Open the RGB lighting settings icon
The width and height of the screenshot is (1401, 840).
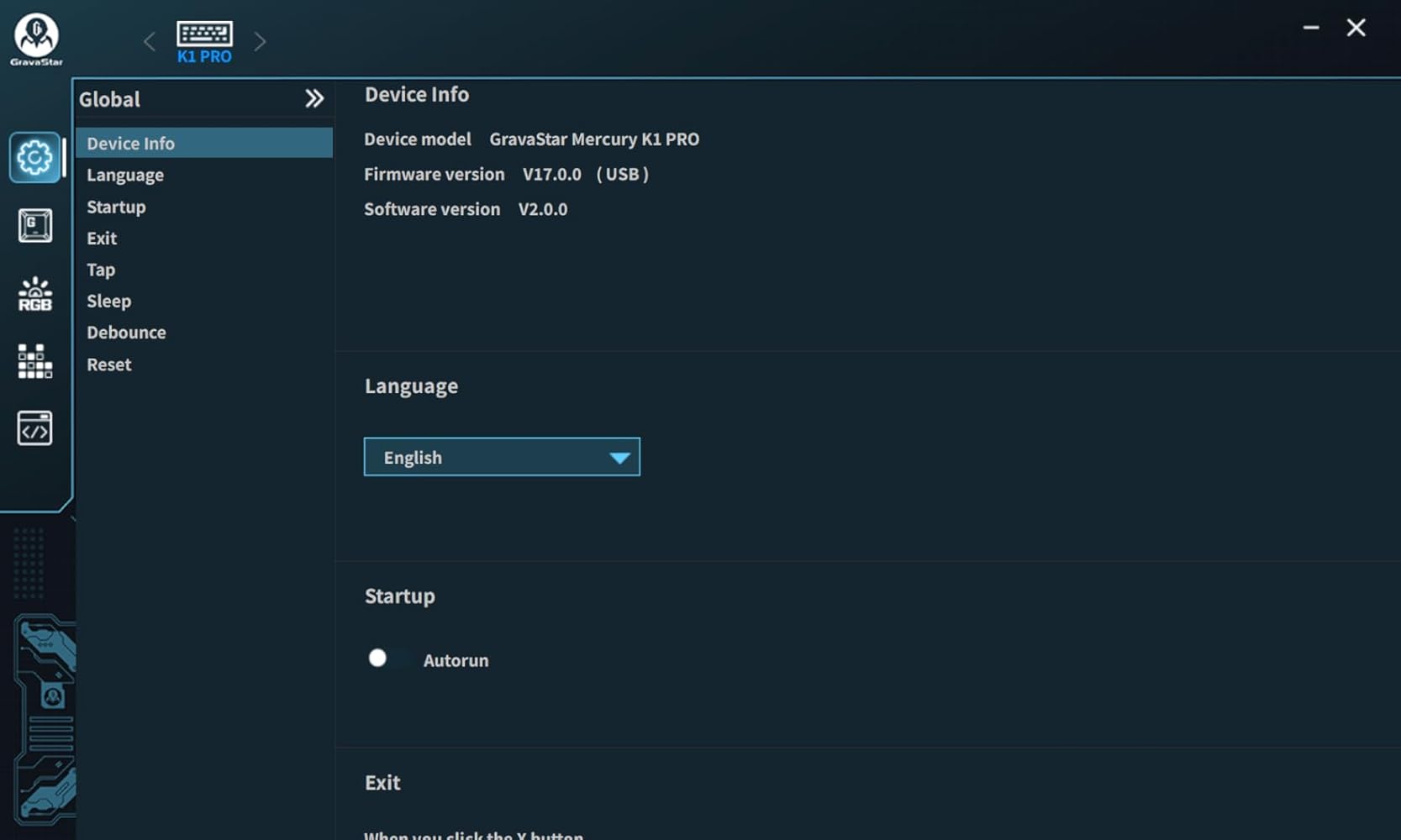(x=34, y=294)
